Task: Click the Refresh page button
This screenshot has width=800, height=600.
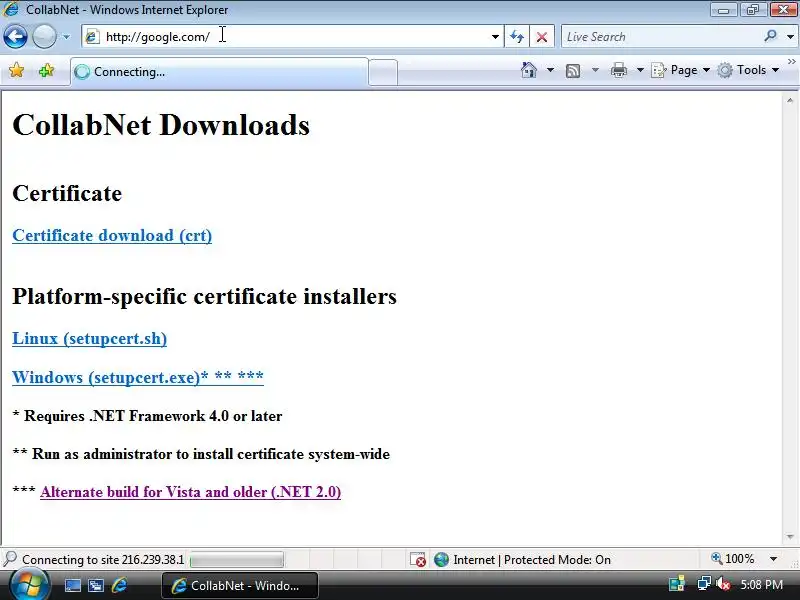Action: point(517,37)
